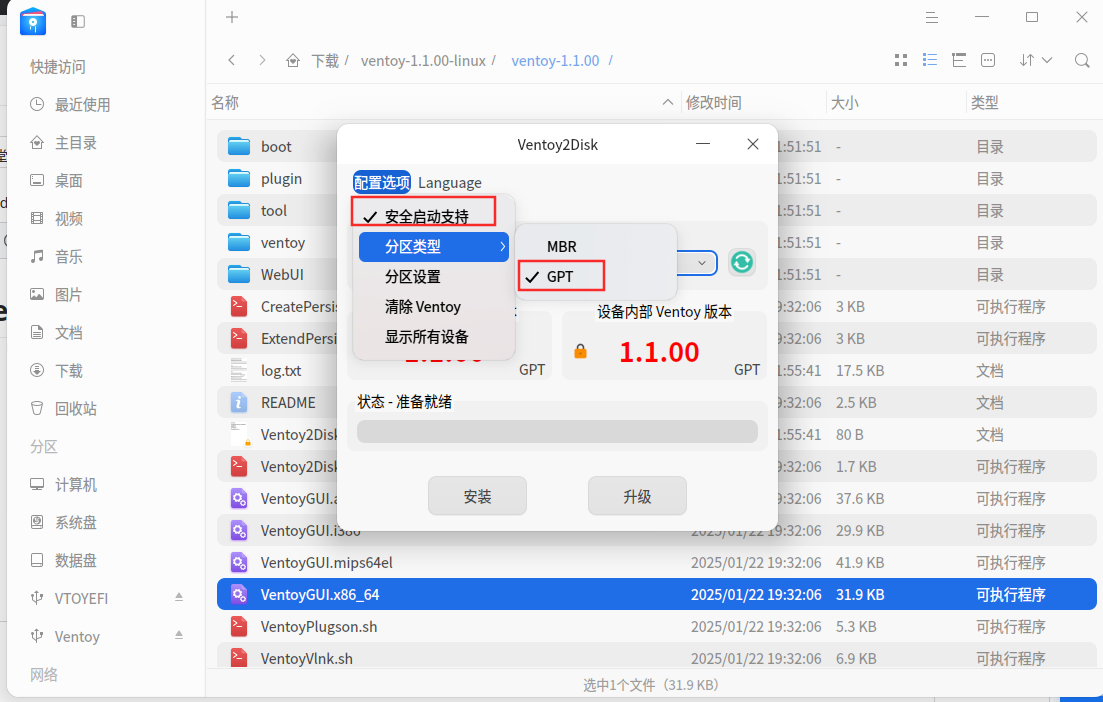Switch to tree view

[959, 60]
